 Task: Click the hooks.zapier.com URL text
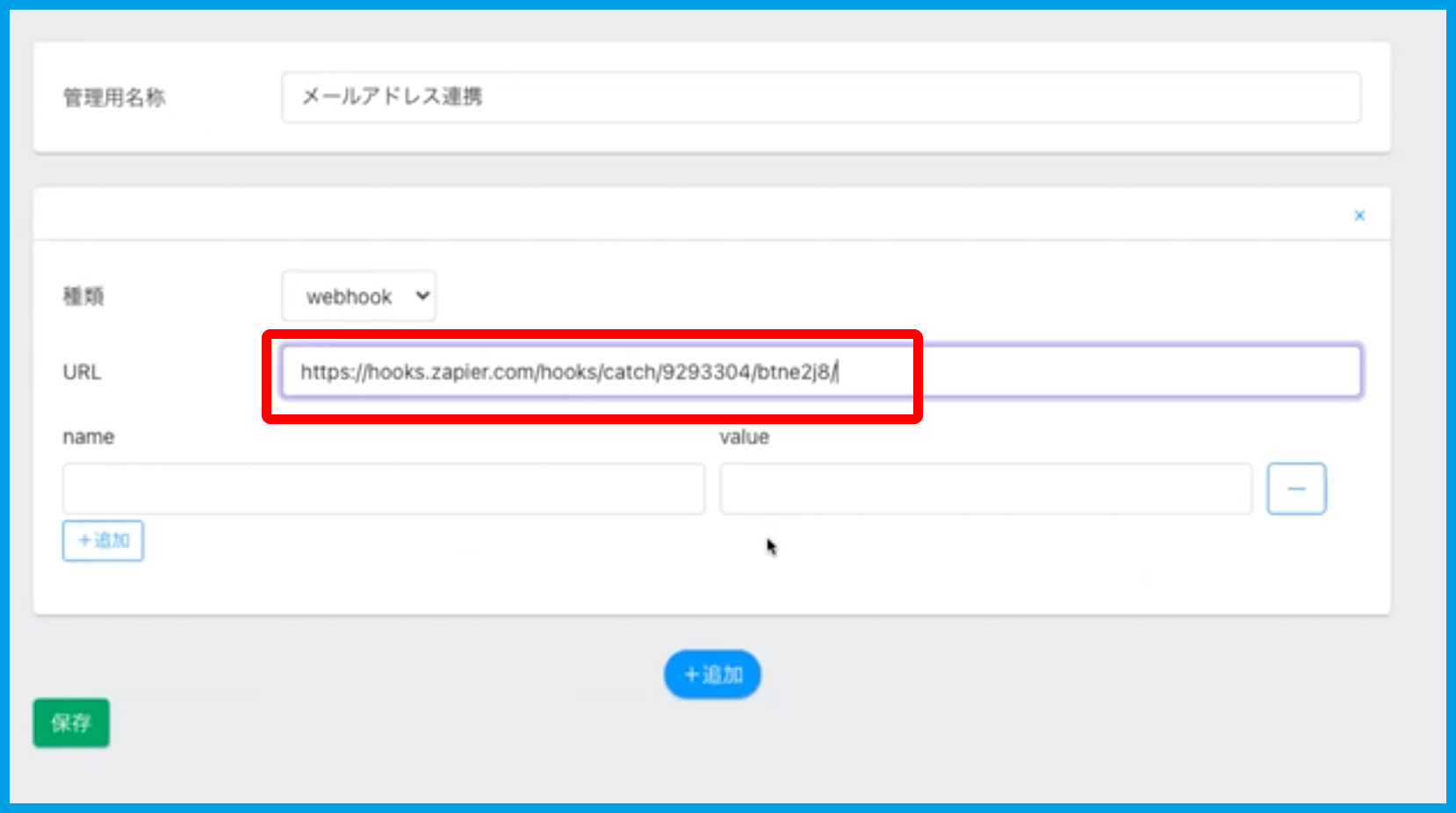click(567, 372)
